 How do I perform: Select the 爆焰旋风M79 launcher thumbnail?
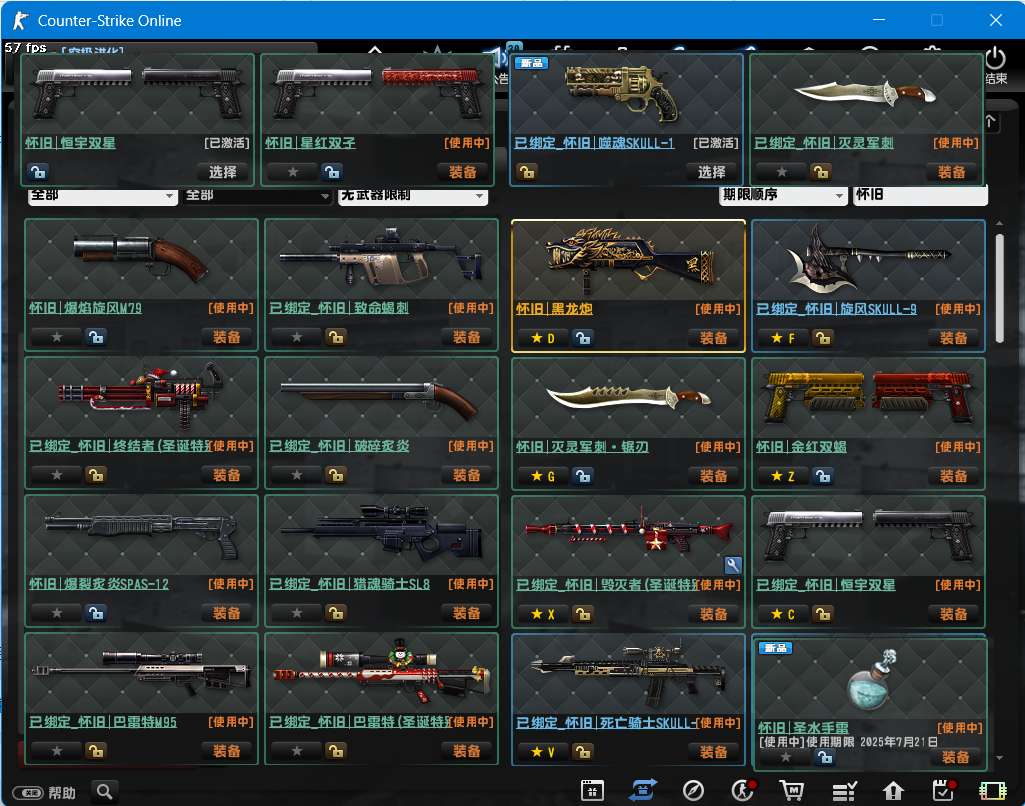[141, 260]
